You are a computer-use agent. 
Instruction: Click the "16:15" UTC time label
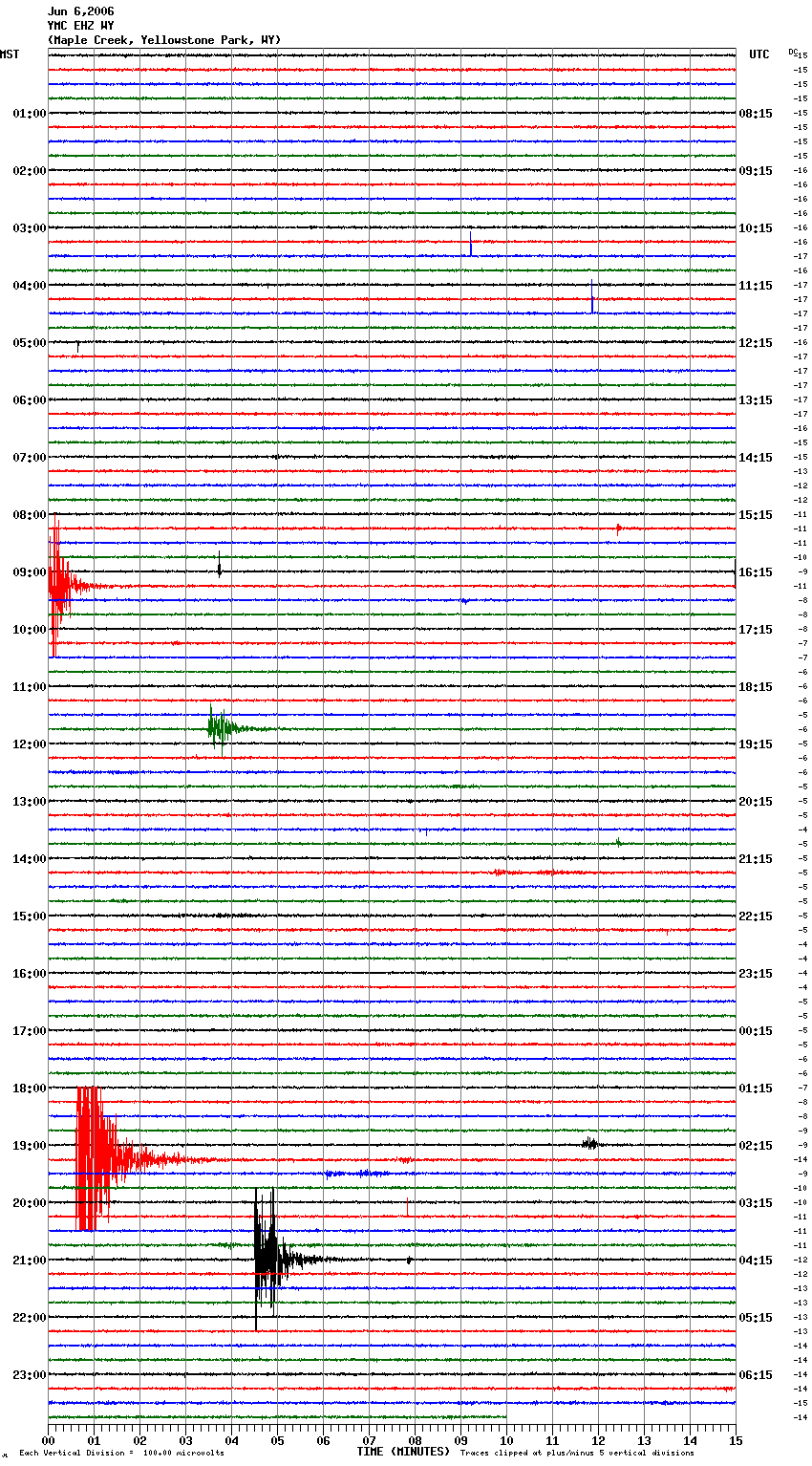[x=756, y=572]
